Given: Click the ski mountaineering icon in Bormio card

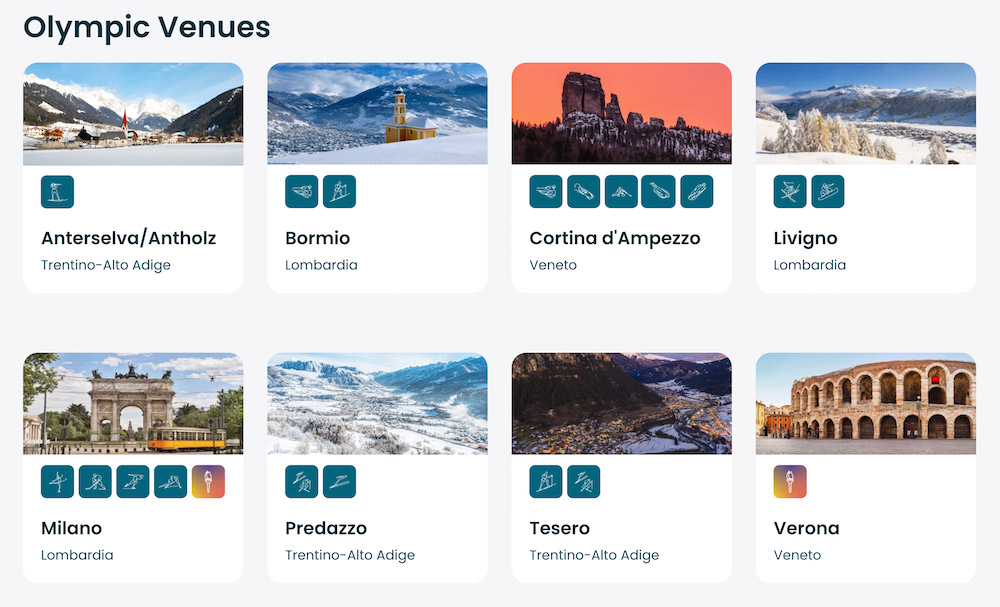Looking at the screenshot, I should tap(339, 192).
